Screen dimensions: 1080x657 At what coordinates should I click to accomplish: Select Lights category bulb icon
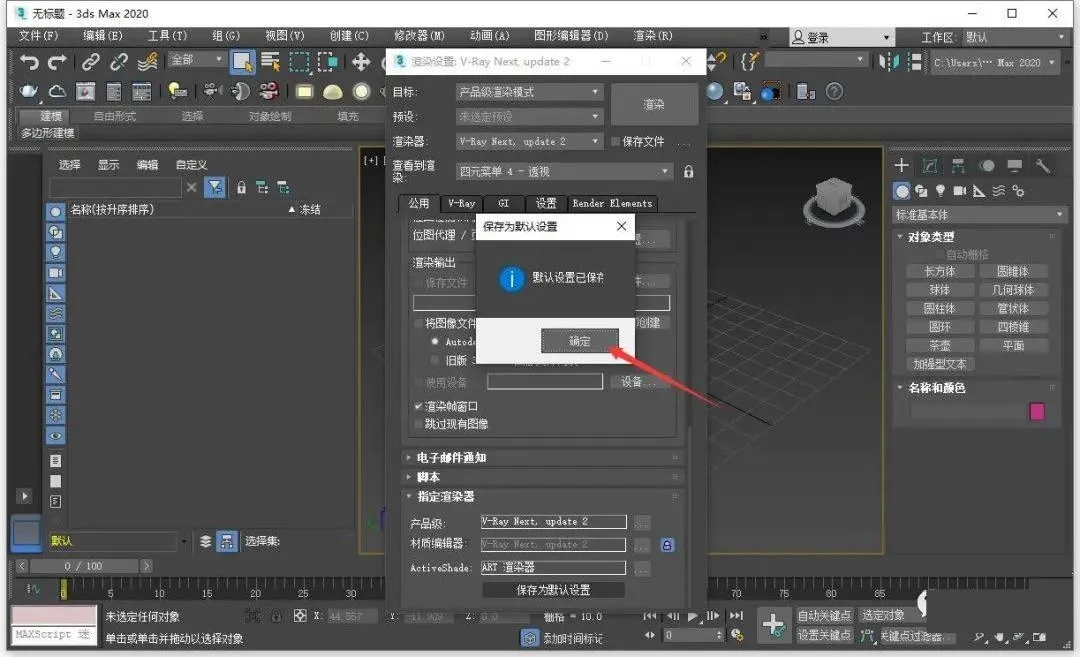[940, 191]
